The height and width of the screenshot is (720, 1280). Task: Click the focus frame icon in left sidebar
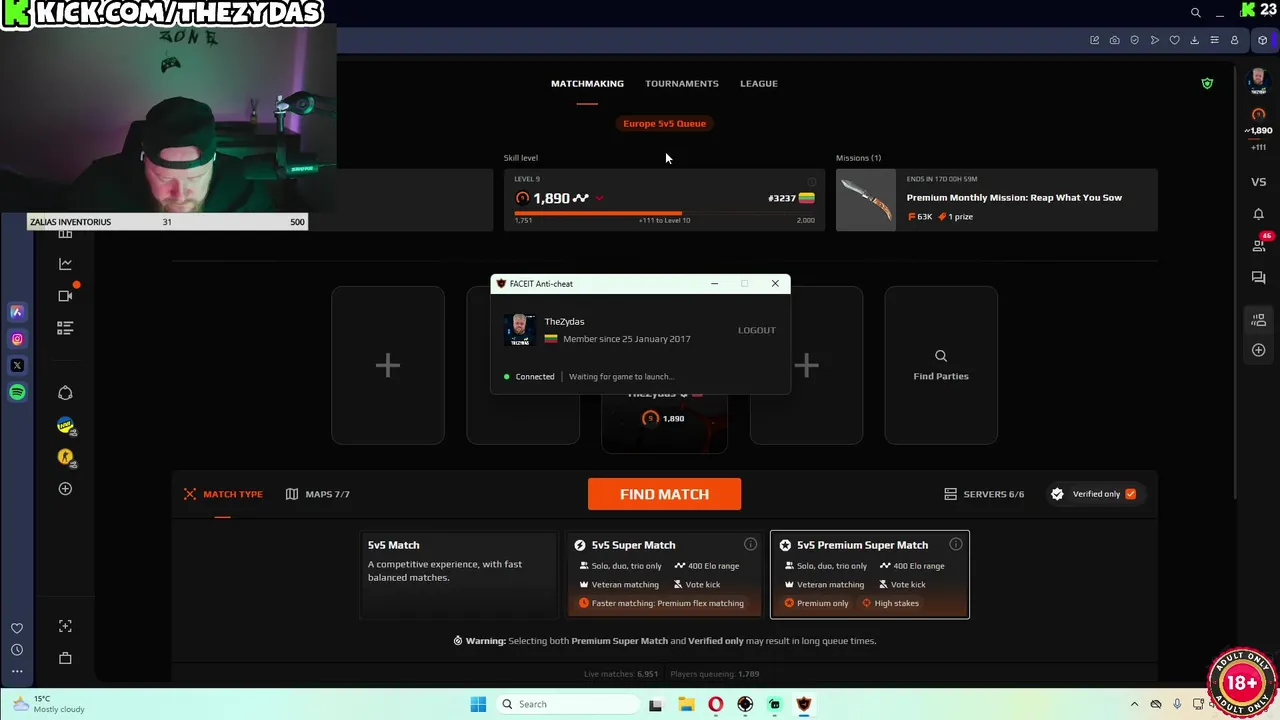click(x=65, y=626)
